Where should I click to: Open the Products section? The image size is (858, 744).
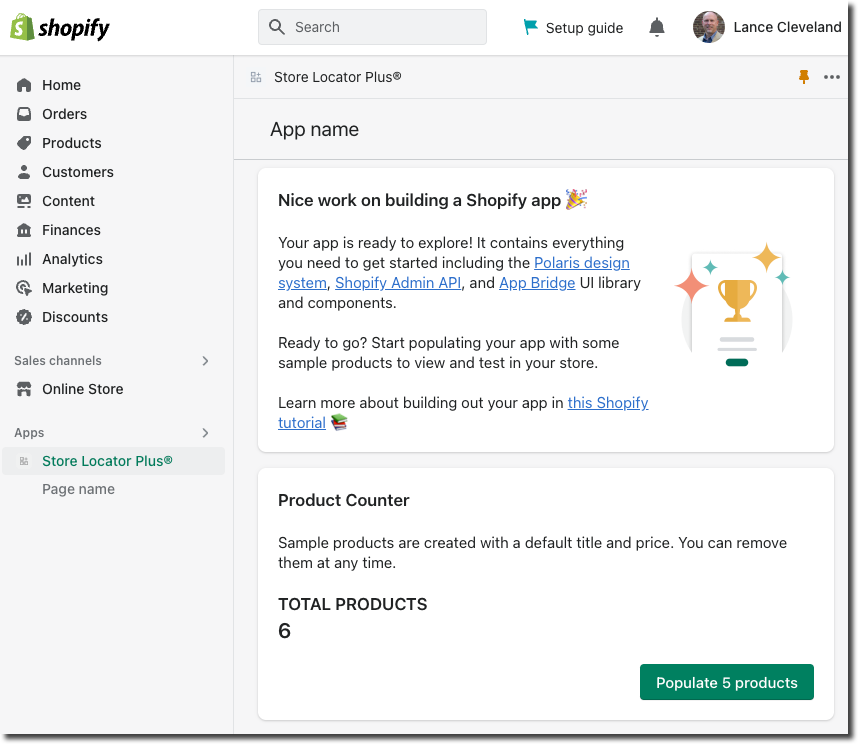coord(70,143)
